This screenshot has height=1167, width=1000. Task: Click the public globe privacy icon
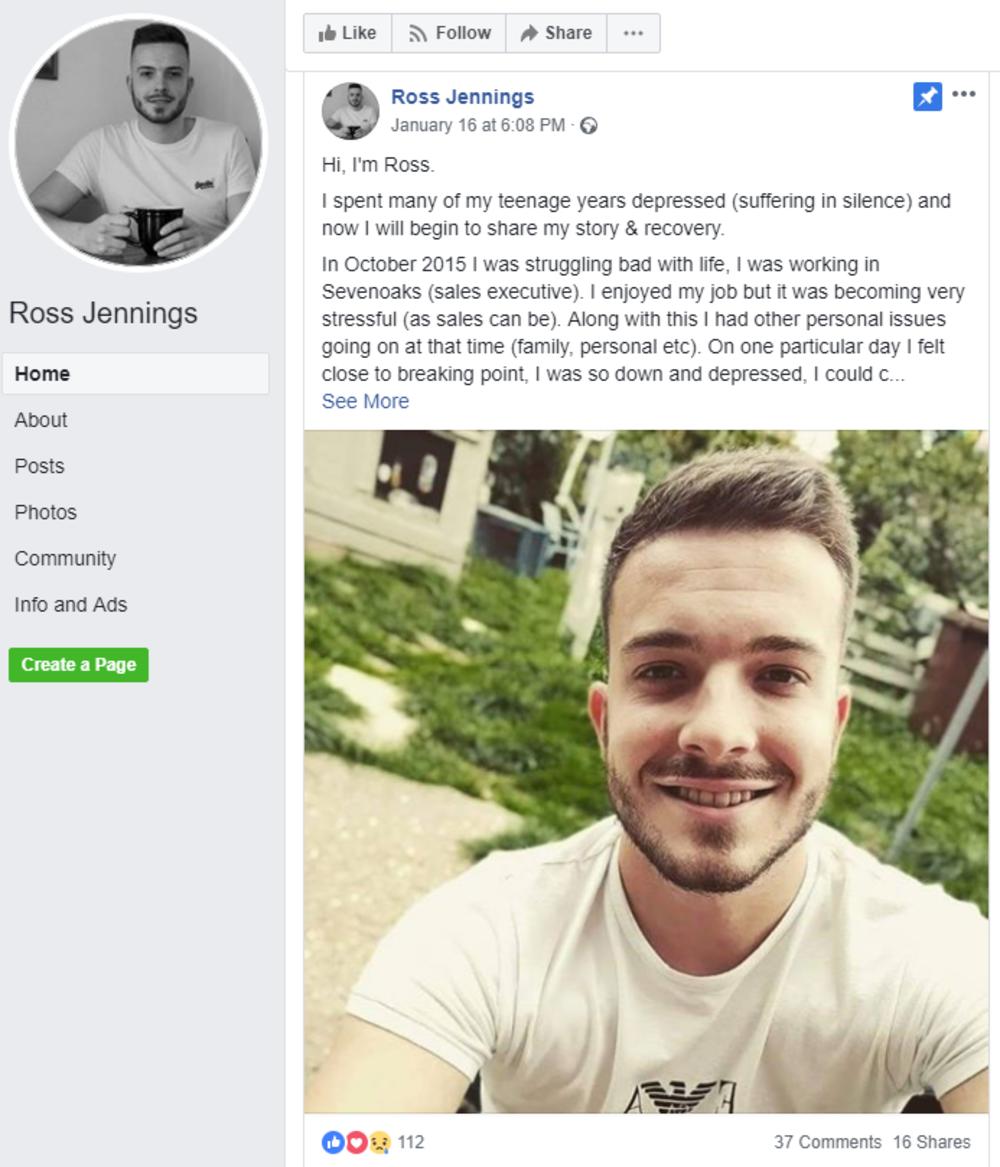[x=589, y=126]
